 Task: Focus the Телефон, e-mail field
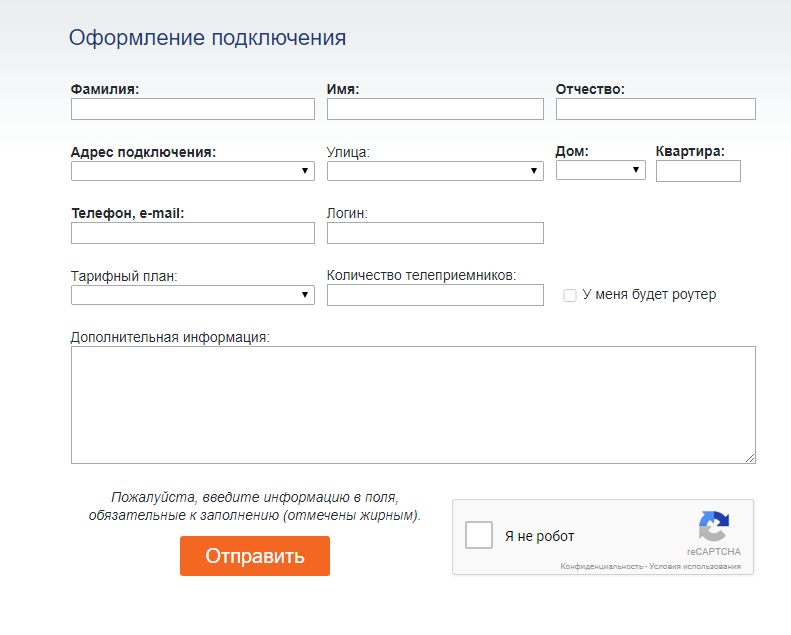click(193, 233)
